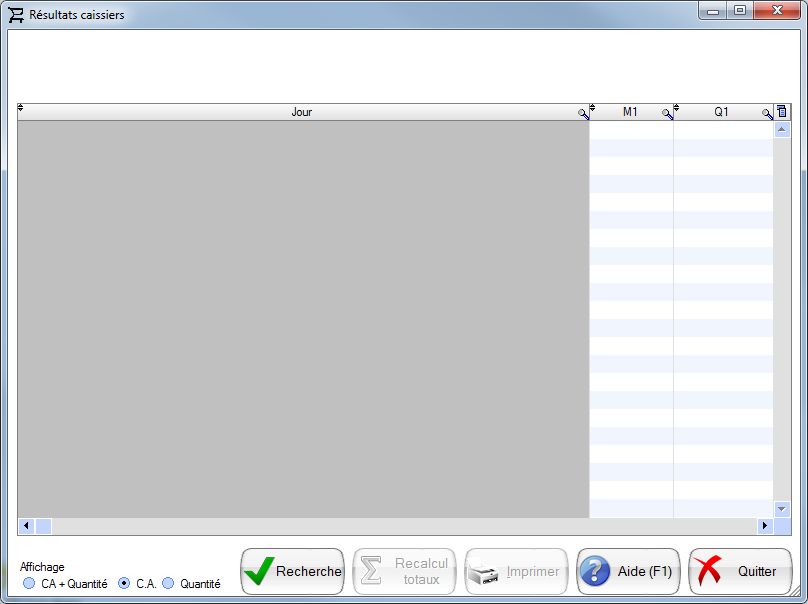Click the vertical scrollbar down arrow

point(783,508)
